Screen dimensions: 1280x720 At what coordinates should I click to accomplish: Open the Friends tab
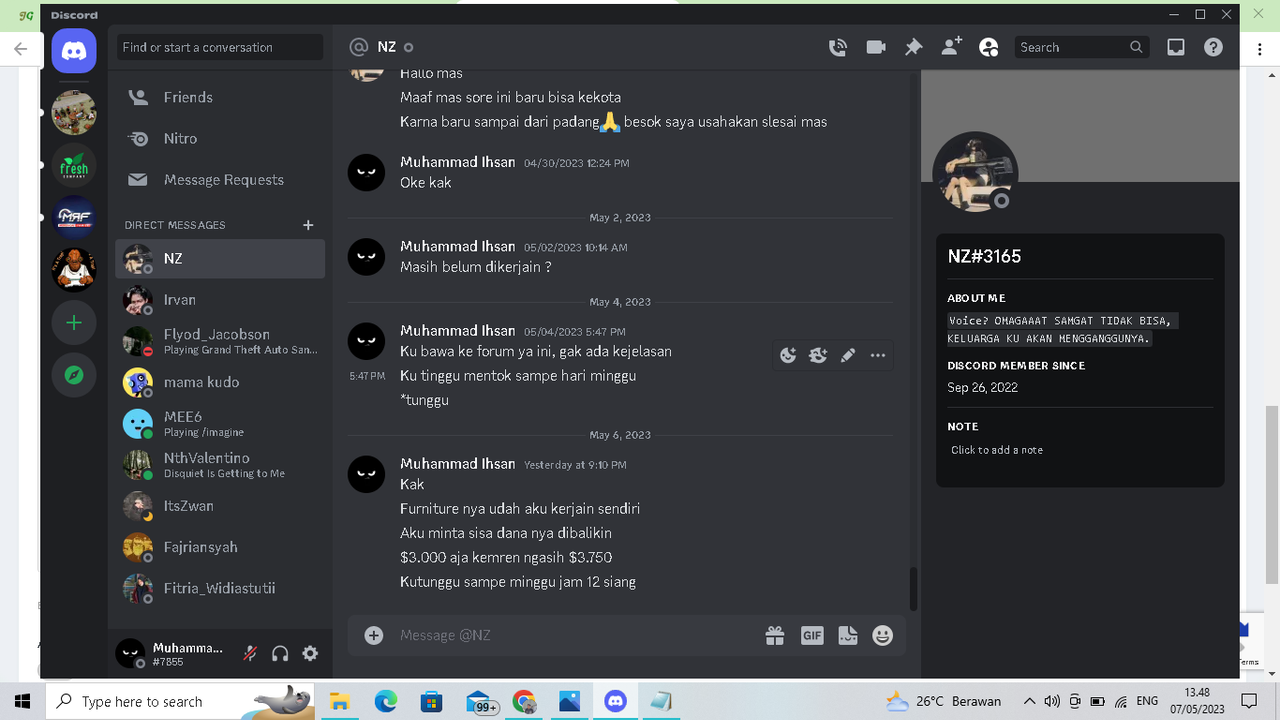220,97
